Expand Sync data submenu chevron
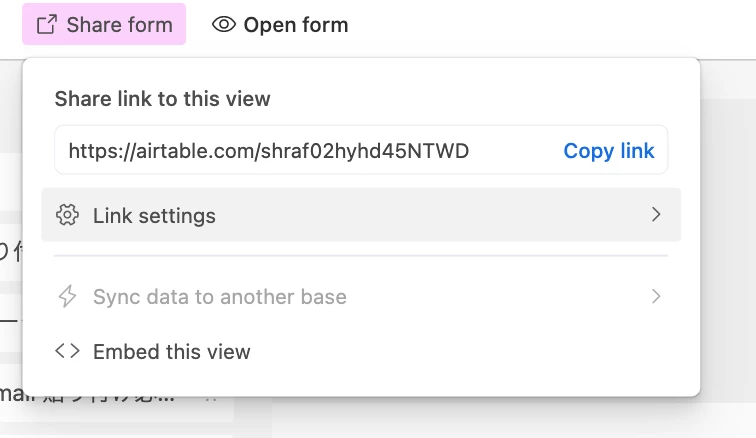The height and width of the screenshot is (438, 756). coord(656,296)
